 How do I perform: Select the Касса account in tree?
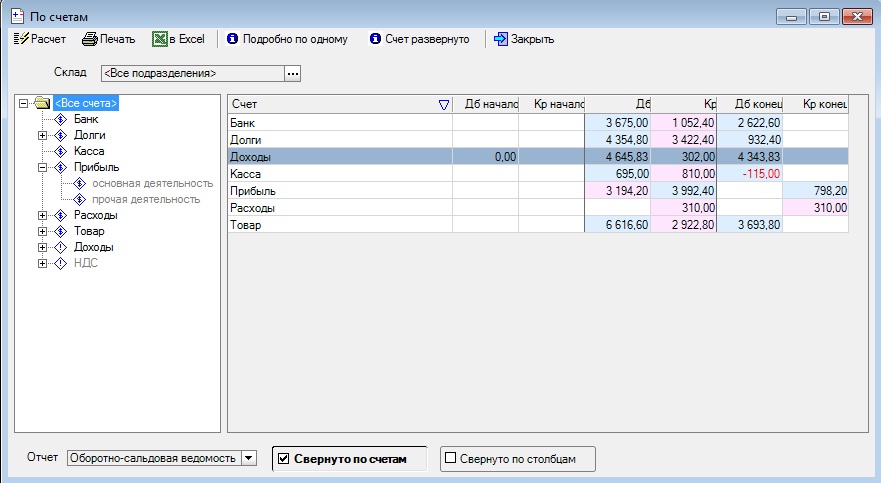click(x=89, y=151)
